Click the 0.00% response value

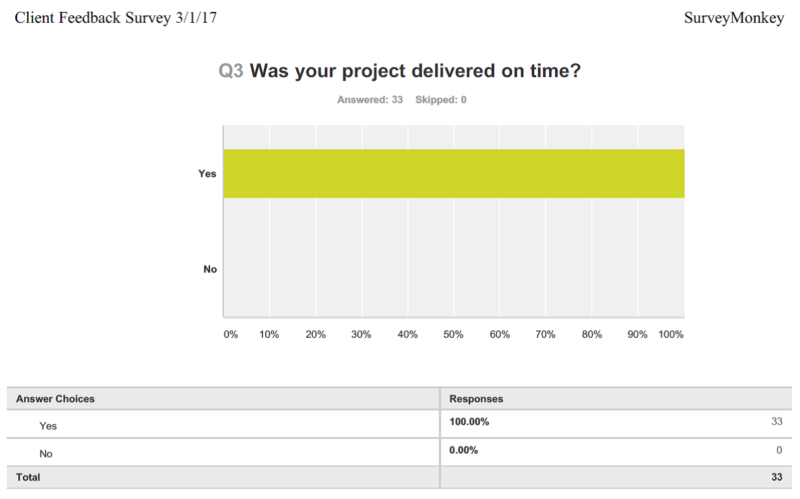point(463,450)
